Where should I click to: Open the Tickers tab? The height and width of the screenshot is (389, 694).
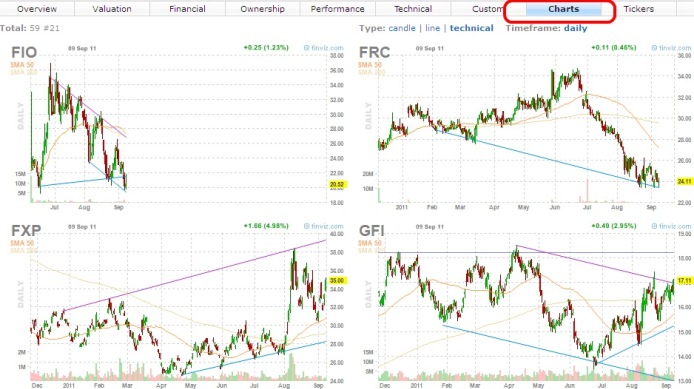(x=639, y=9)
